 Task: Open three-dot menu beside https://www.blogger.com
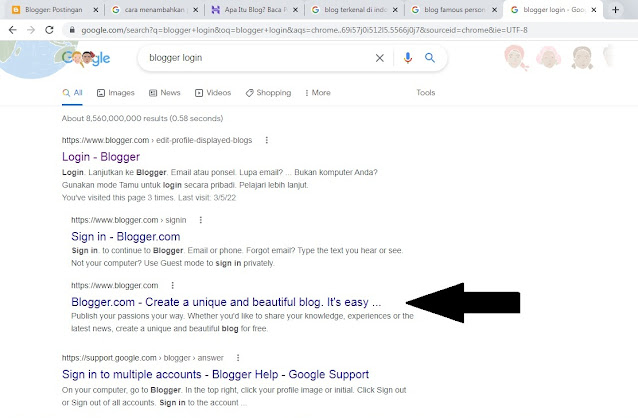coord(173,285)
